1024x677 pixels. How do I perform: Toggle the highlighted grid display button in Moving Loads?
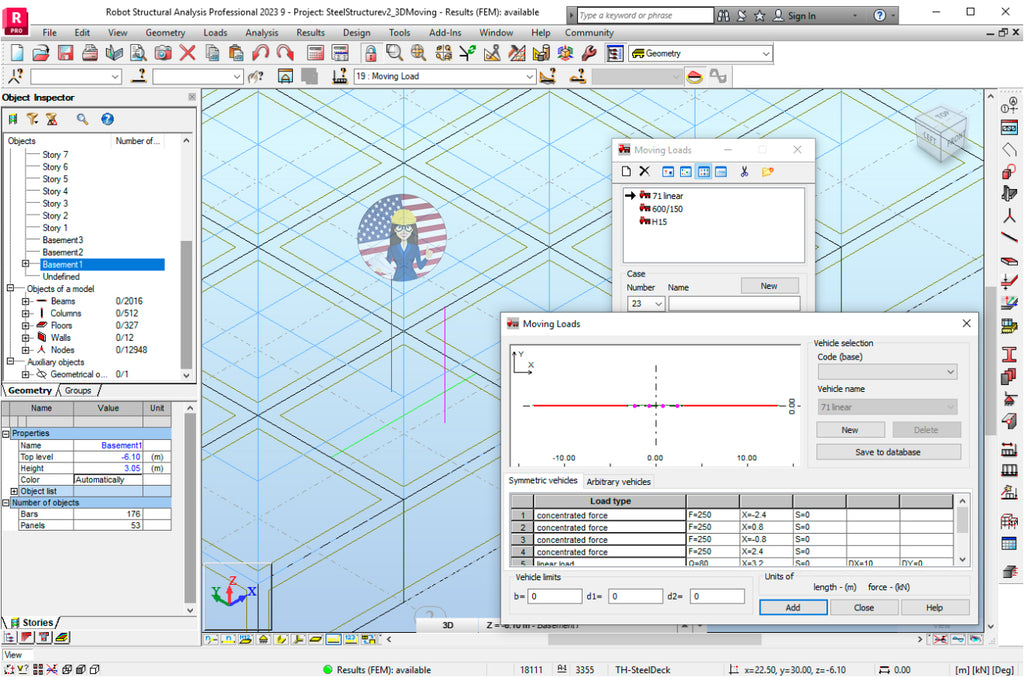[704, 171]
